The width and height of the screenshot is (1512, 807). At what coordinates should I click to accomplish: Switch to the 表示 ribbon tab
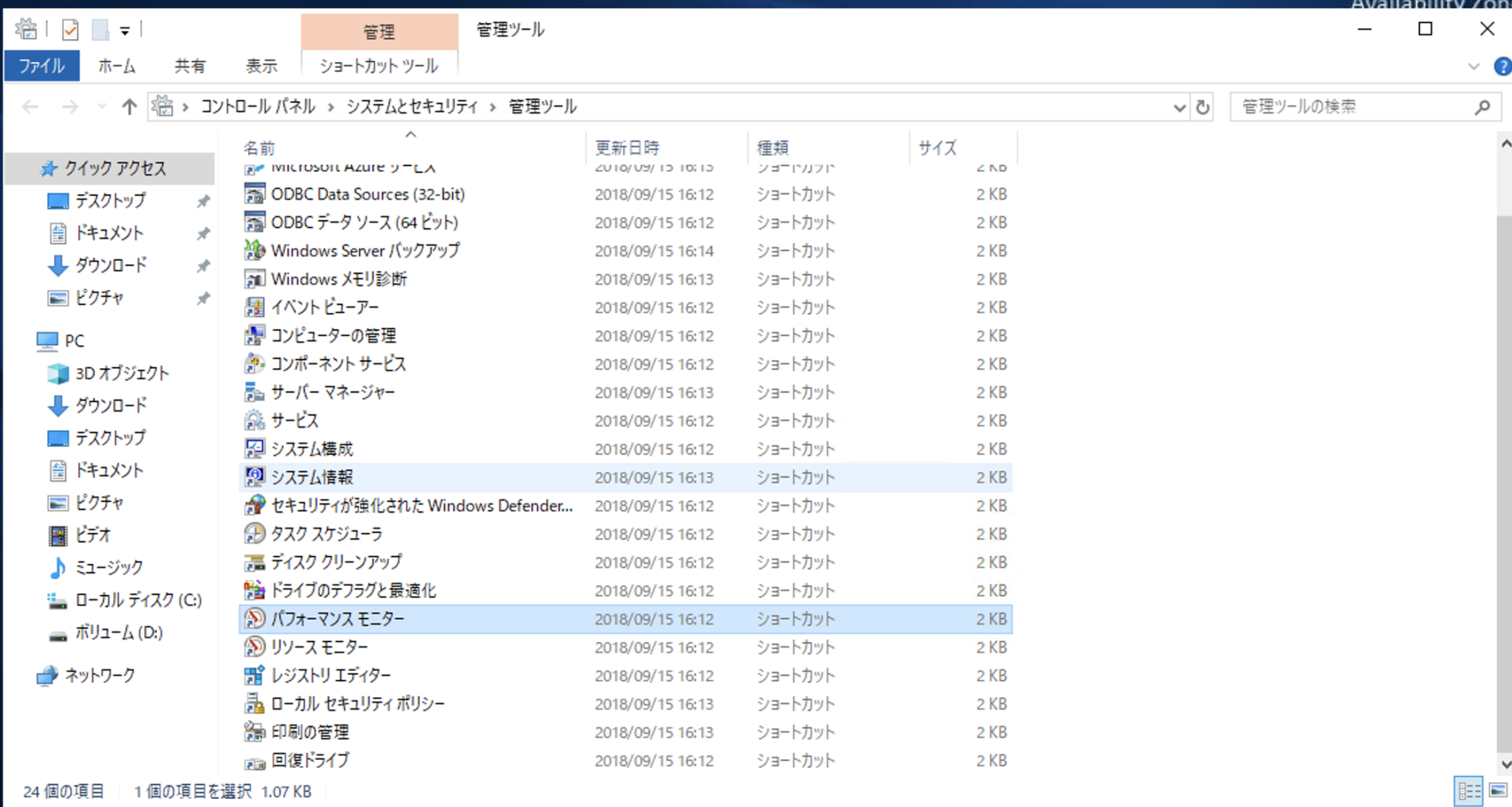point(261,66)
